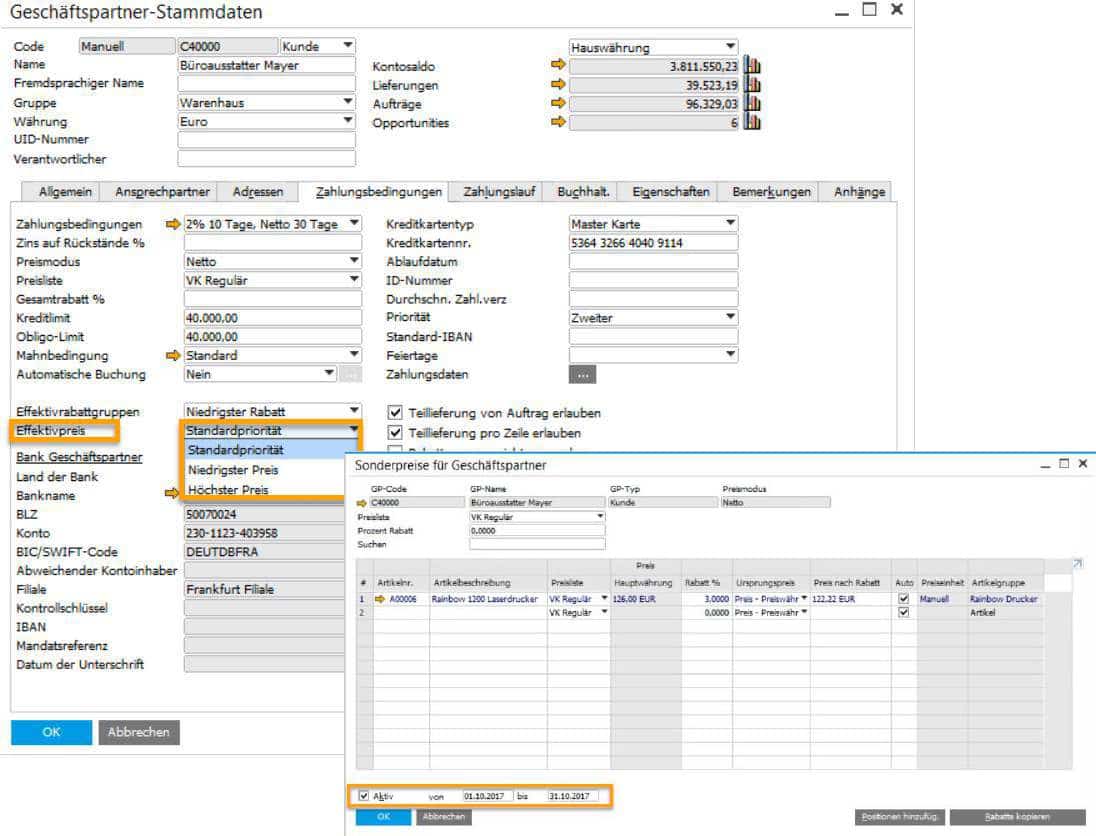Cancel Stammdaten with the Abbrechen button
Viewport: 1096px width, 836px height.
pos(138,733)
